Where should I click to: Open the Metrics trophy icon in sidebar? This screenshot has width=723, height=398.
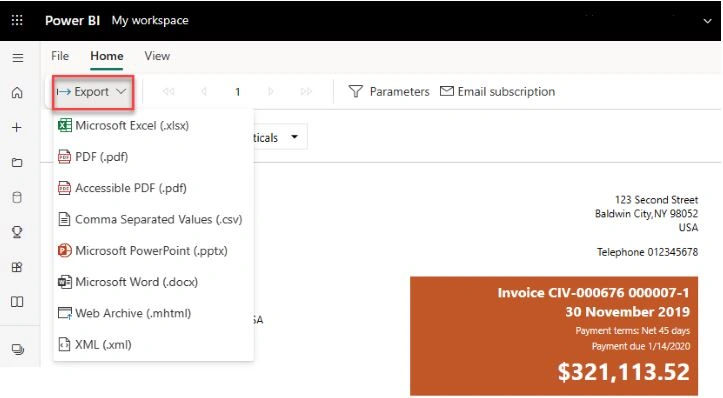coord(17,232)
